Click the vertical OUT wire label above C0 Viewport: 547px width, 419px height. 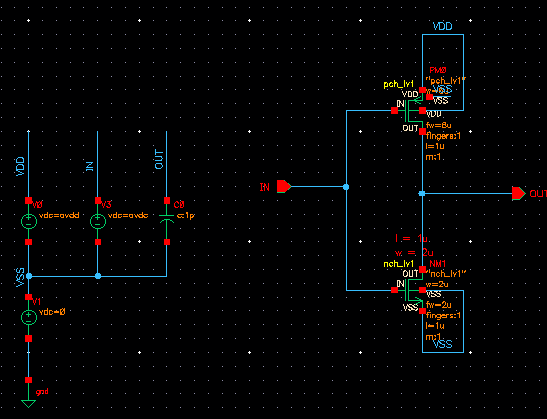point(159,160)
